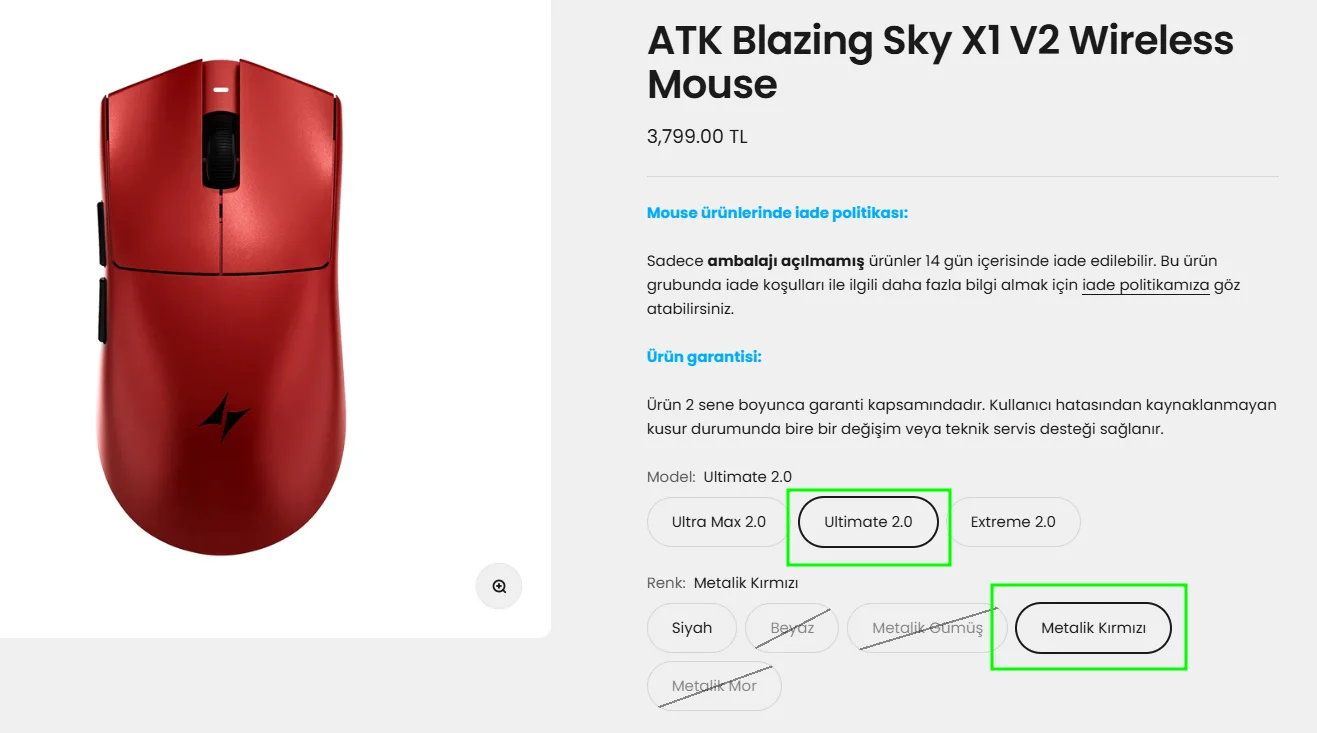Click the 'Mouse ürünlerinde iade politikası' heading
The width and height of the screenshot is (1317, 733).
click(x=776, y=213)
